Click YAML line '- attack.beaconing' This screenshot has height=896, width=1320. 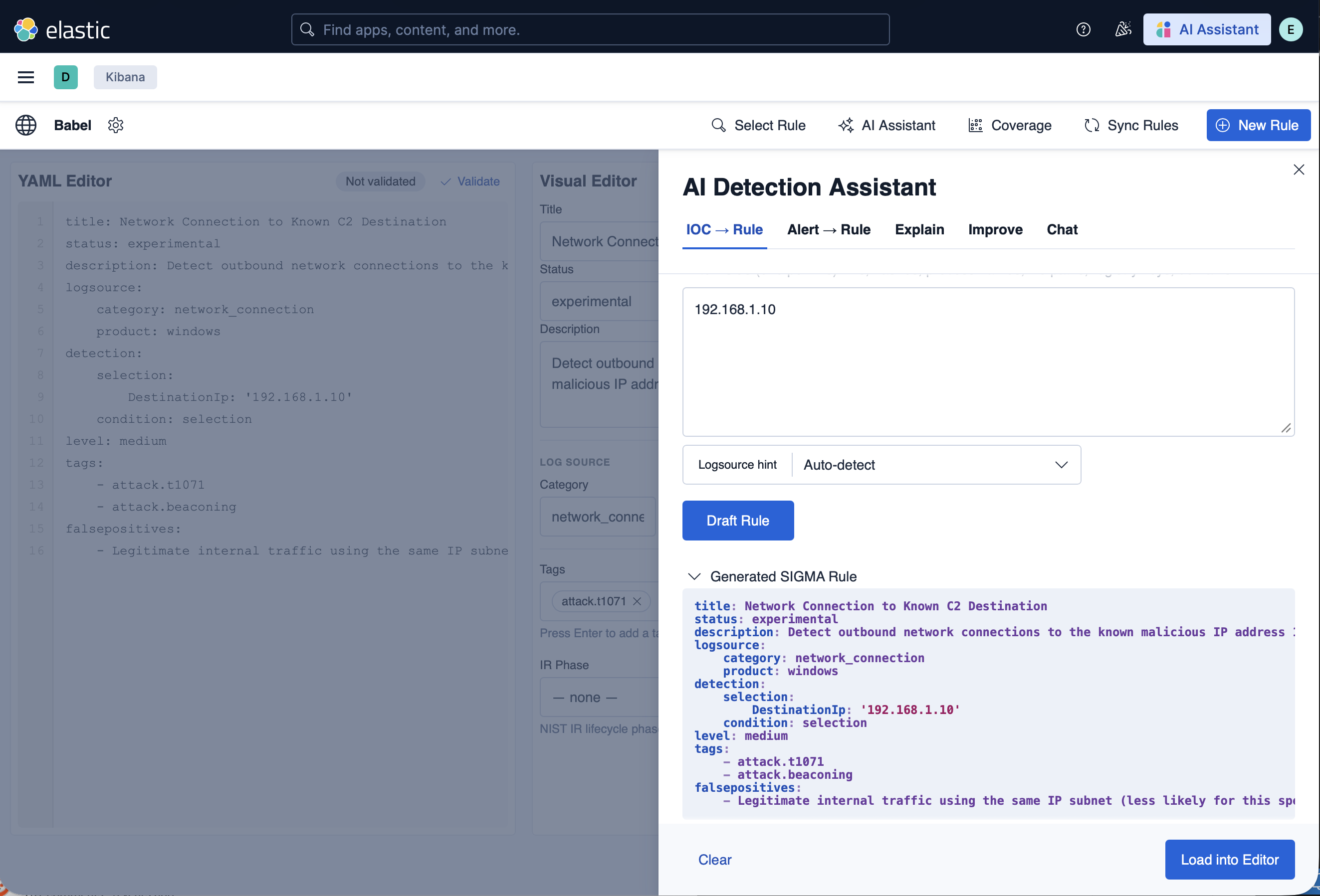click(166, 507)
